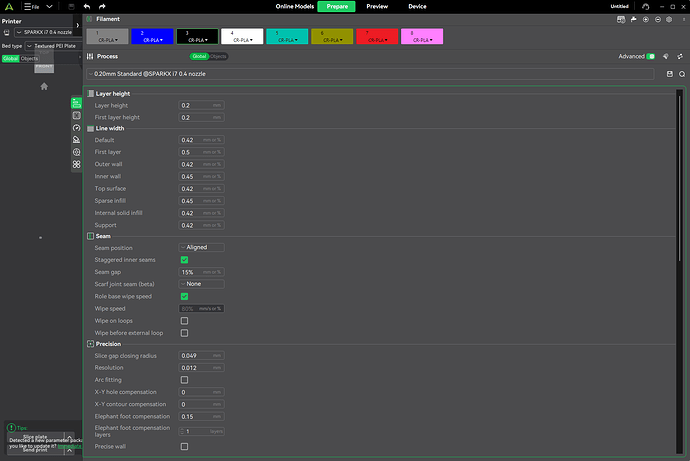Screen dimensions: 690x461
Task: Switch to the Device tab
Action: click(x=417, y=6)
